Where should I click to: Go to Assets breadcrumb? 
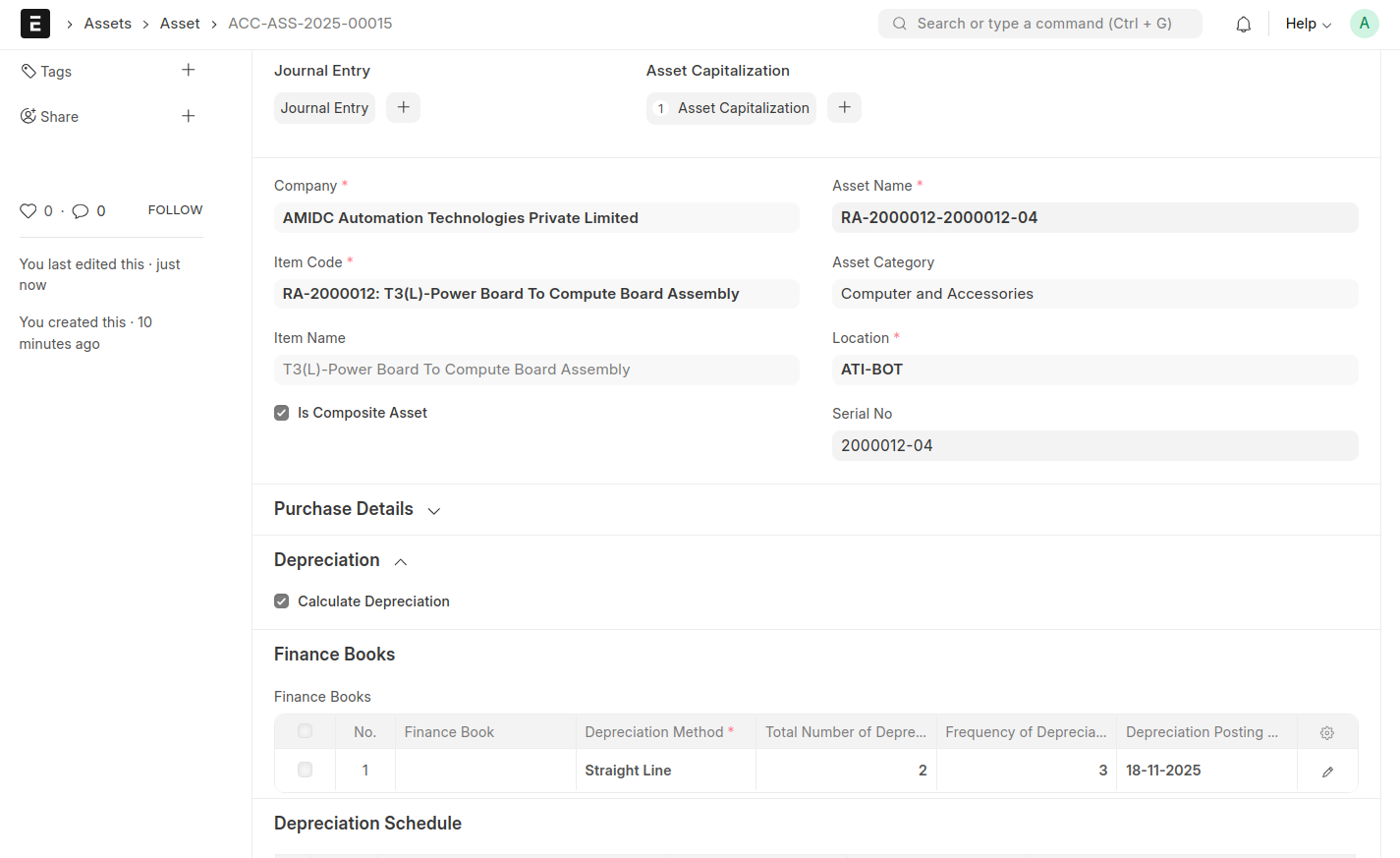(x=107, y=24)
